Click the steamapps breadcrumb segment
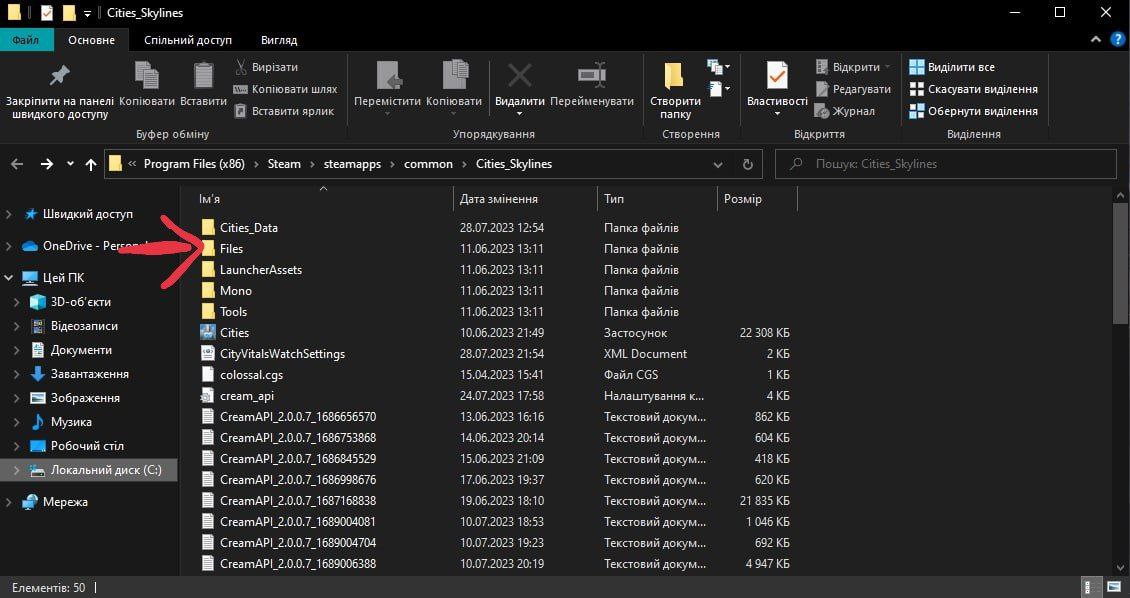The image size is (1130, 598). 353,164
